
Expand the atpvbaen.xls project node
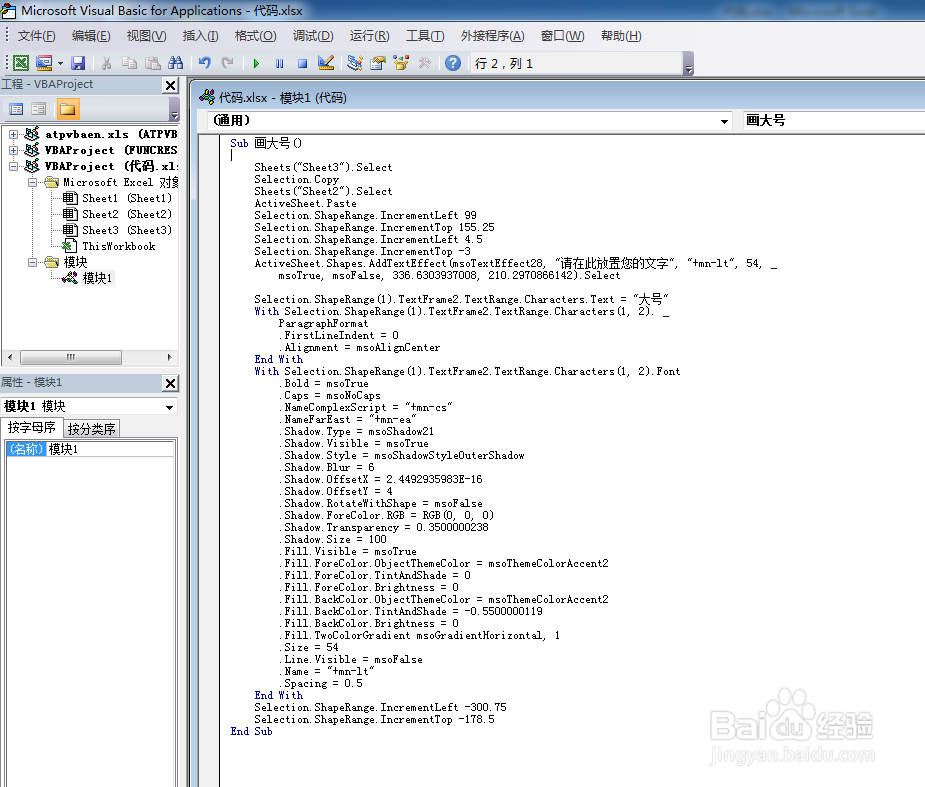coord(13,135)
